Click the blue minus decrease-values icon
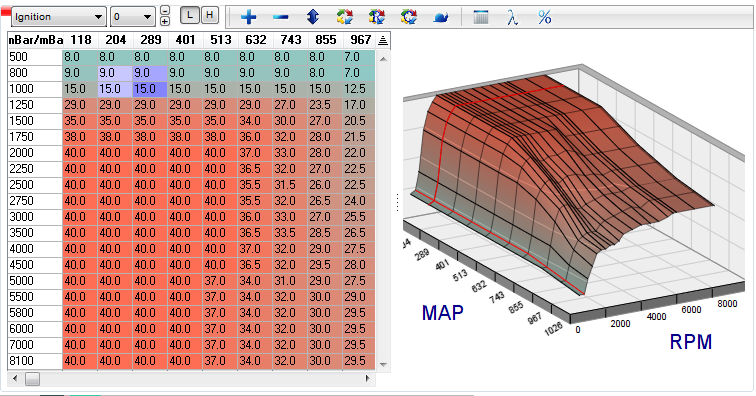Viewport: 756px width, 396px height. (x=280, y=17)
